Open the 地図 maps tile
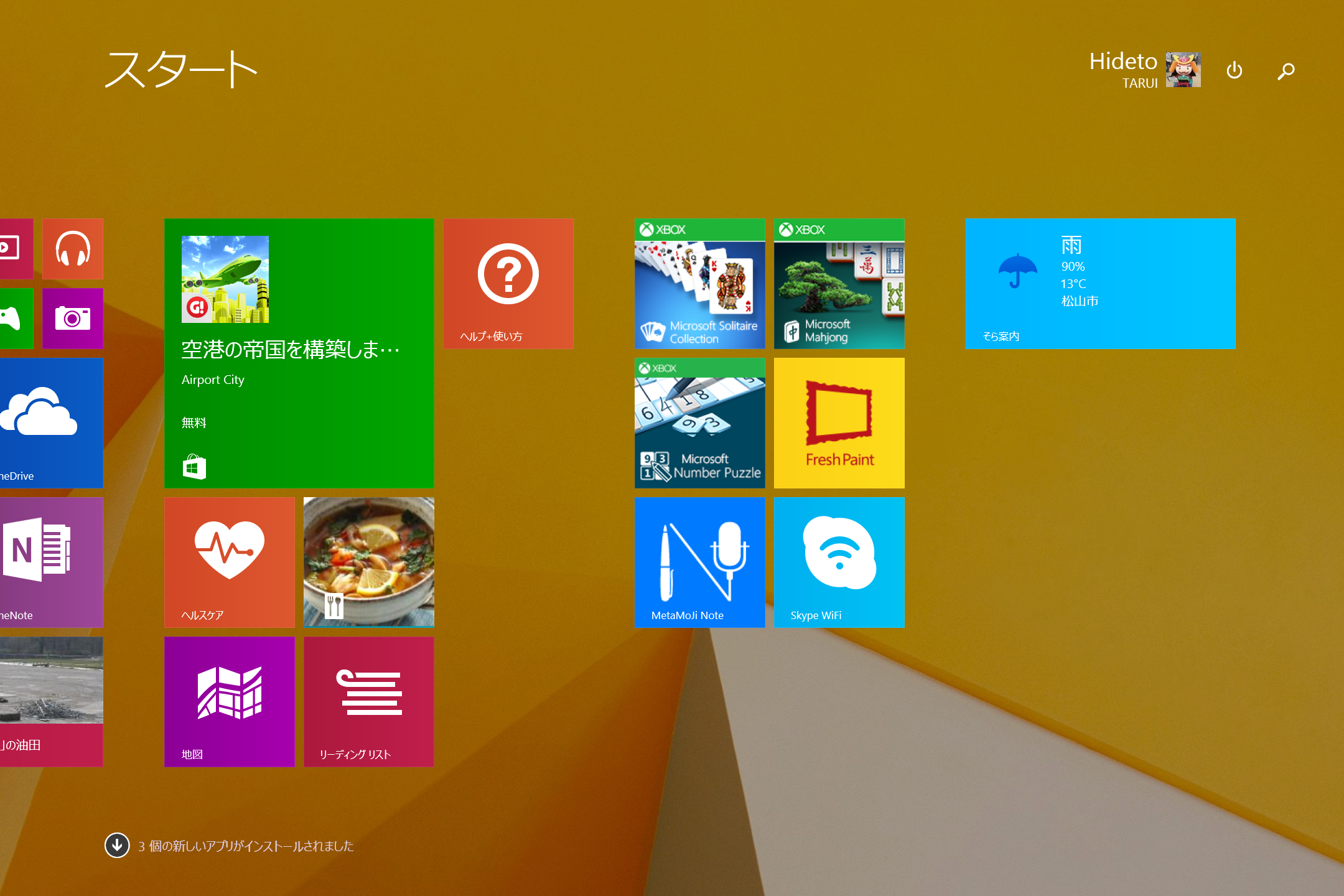This screenshot has height=896, width=1344. point(229,701)
